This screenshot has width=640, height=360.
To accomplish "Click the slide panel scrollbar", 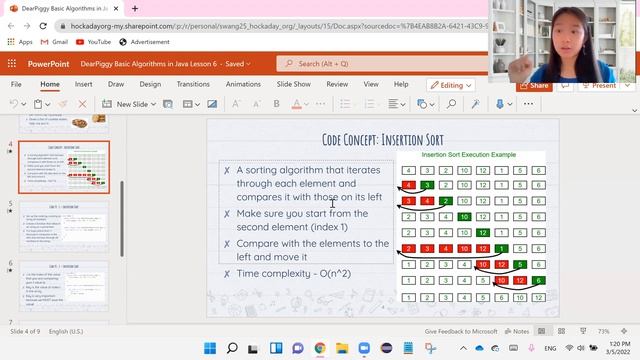I will pyautogui.click(x=122, y=218).
